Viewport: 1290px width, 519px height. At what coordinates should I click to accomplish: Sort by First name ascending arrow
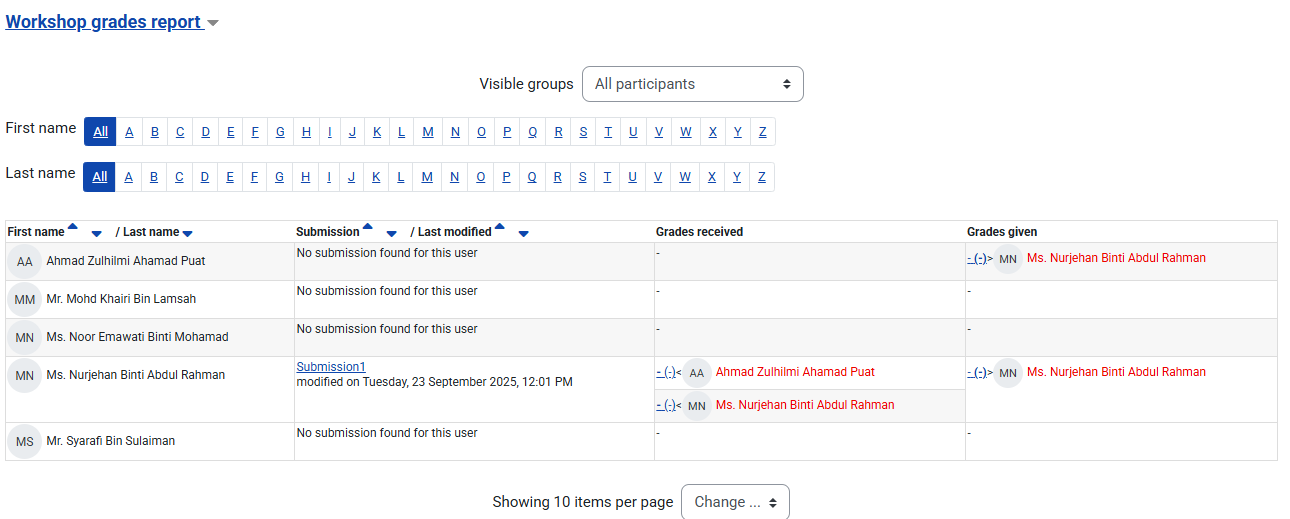72,227
